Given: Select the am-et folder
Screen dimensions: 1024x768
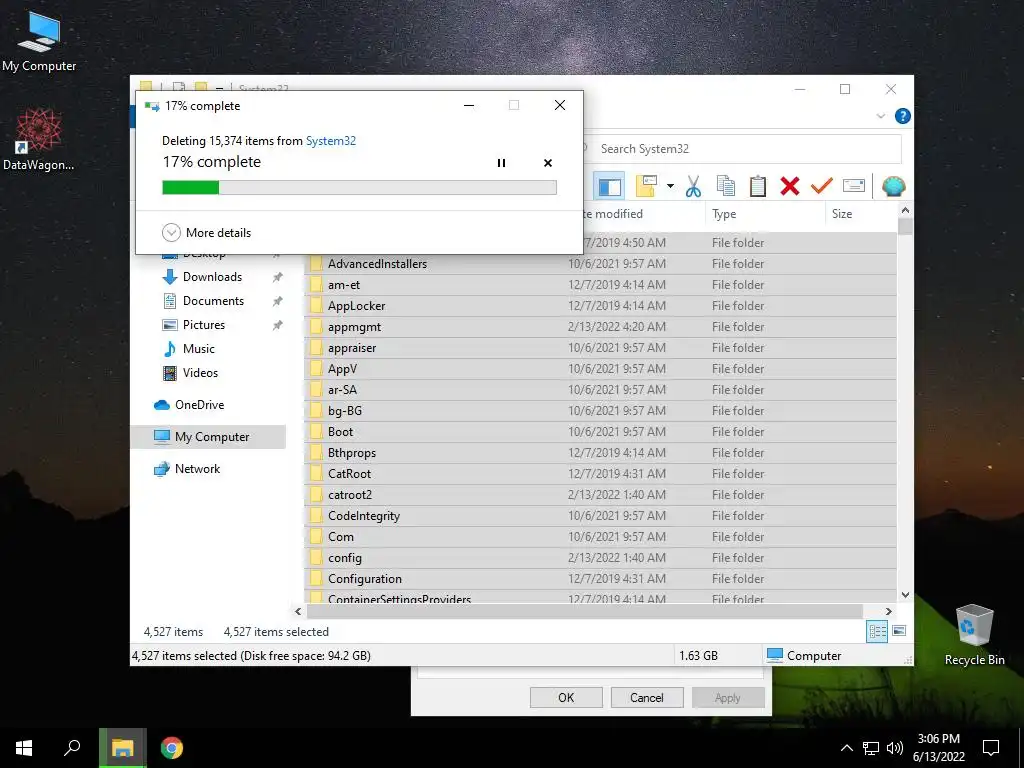Looking at the screenshot, I should (x=600, y=285).
